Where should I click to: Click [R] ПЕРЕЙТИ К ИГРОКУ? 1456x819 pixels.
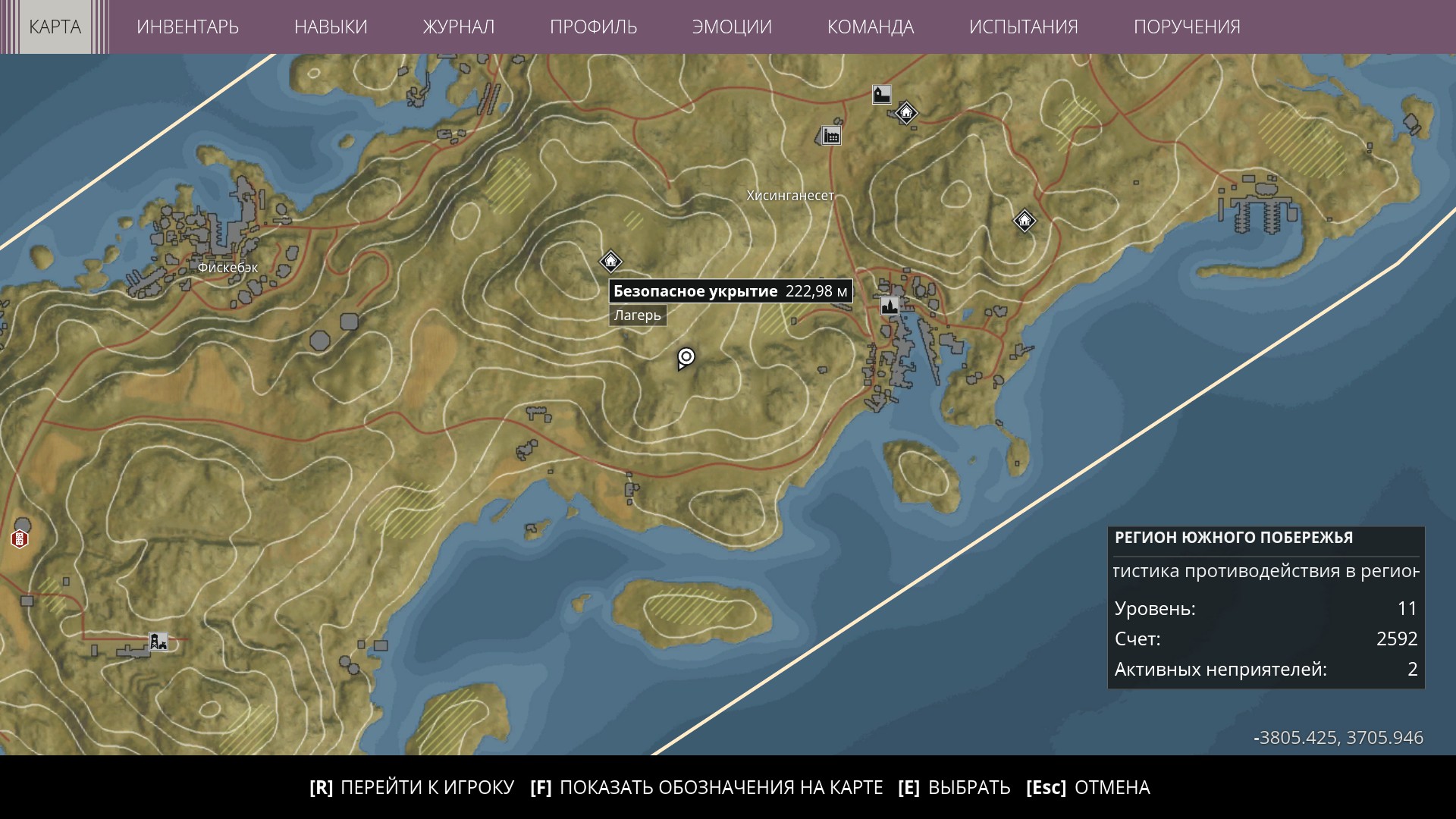point(412,787)
